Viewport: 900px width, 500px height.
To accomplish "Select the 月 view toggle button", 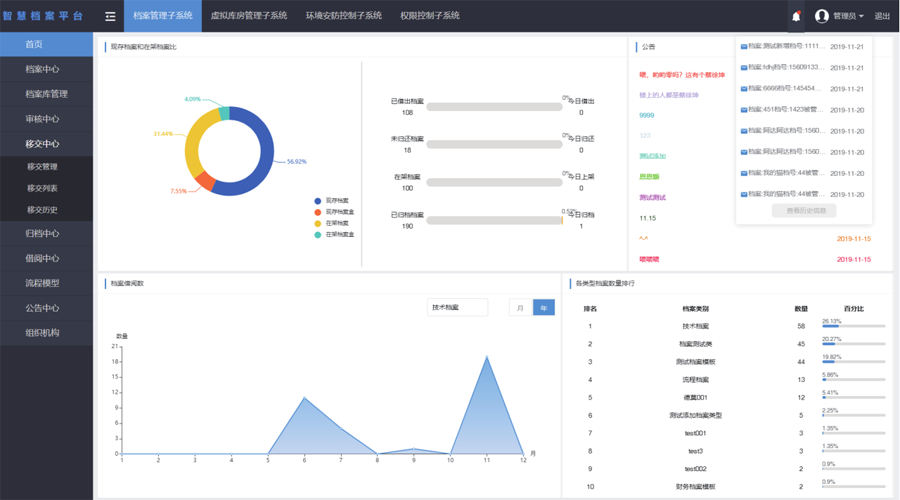I will (x=521, y=308).
